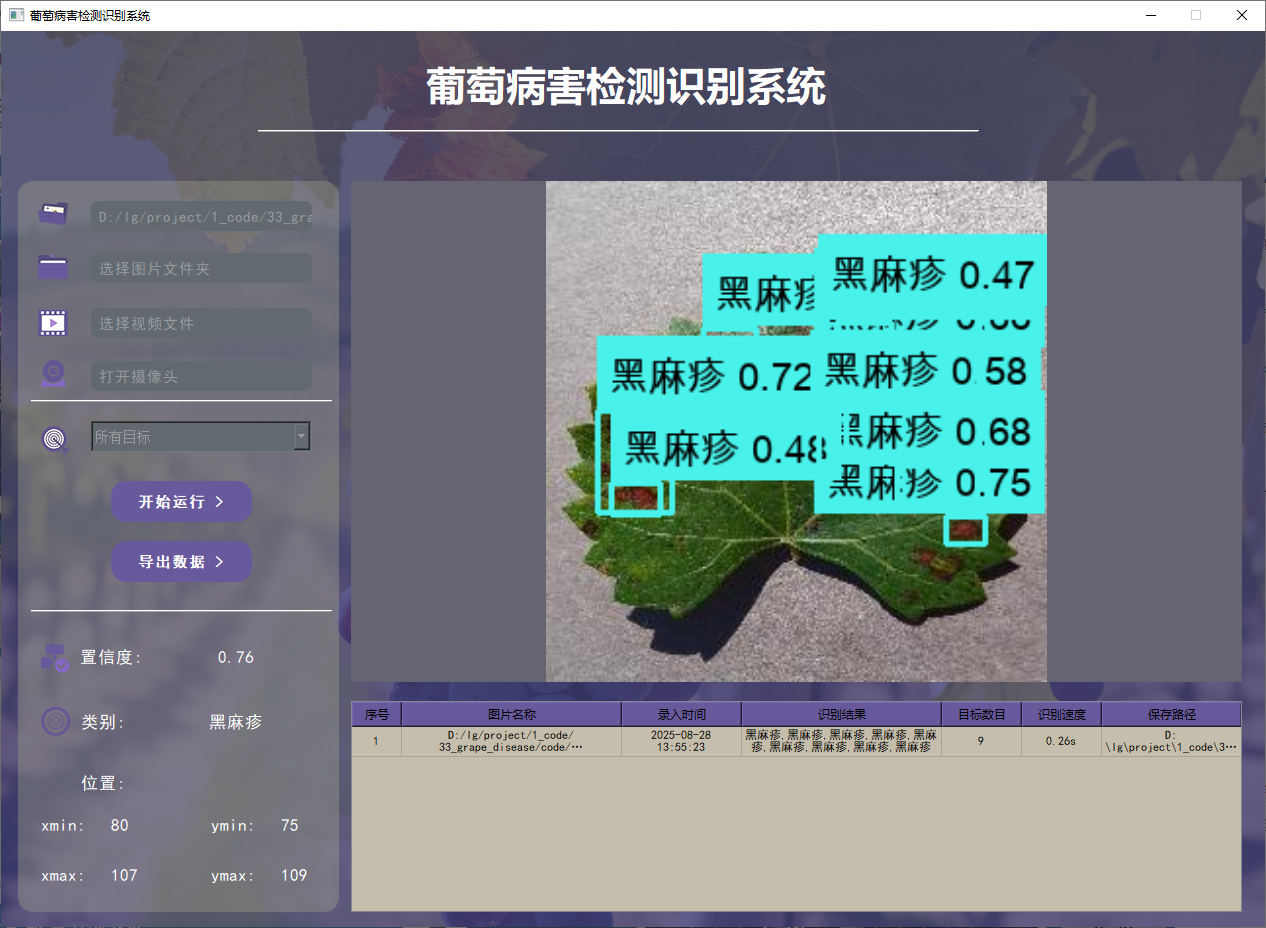Click the 序号 column header
Image resolution: width=1266 pixels, height=928 pixels.
376,714
